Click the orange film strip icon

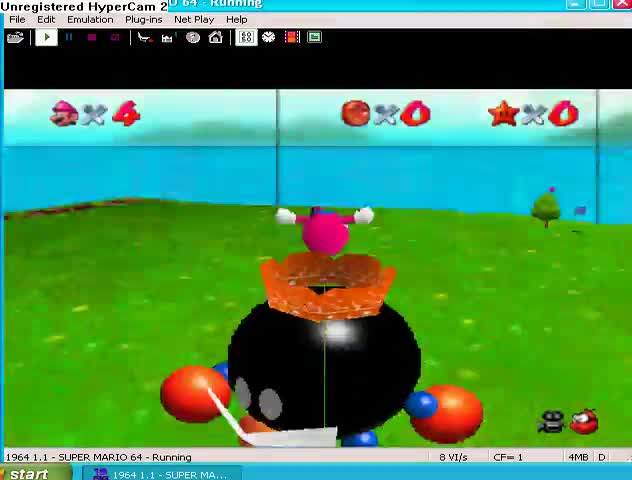pyautogui.click(x=292, y=37)
